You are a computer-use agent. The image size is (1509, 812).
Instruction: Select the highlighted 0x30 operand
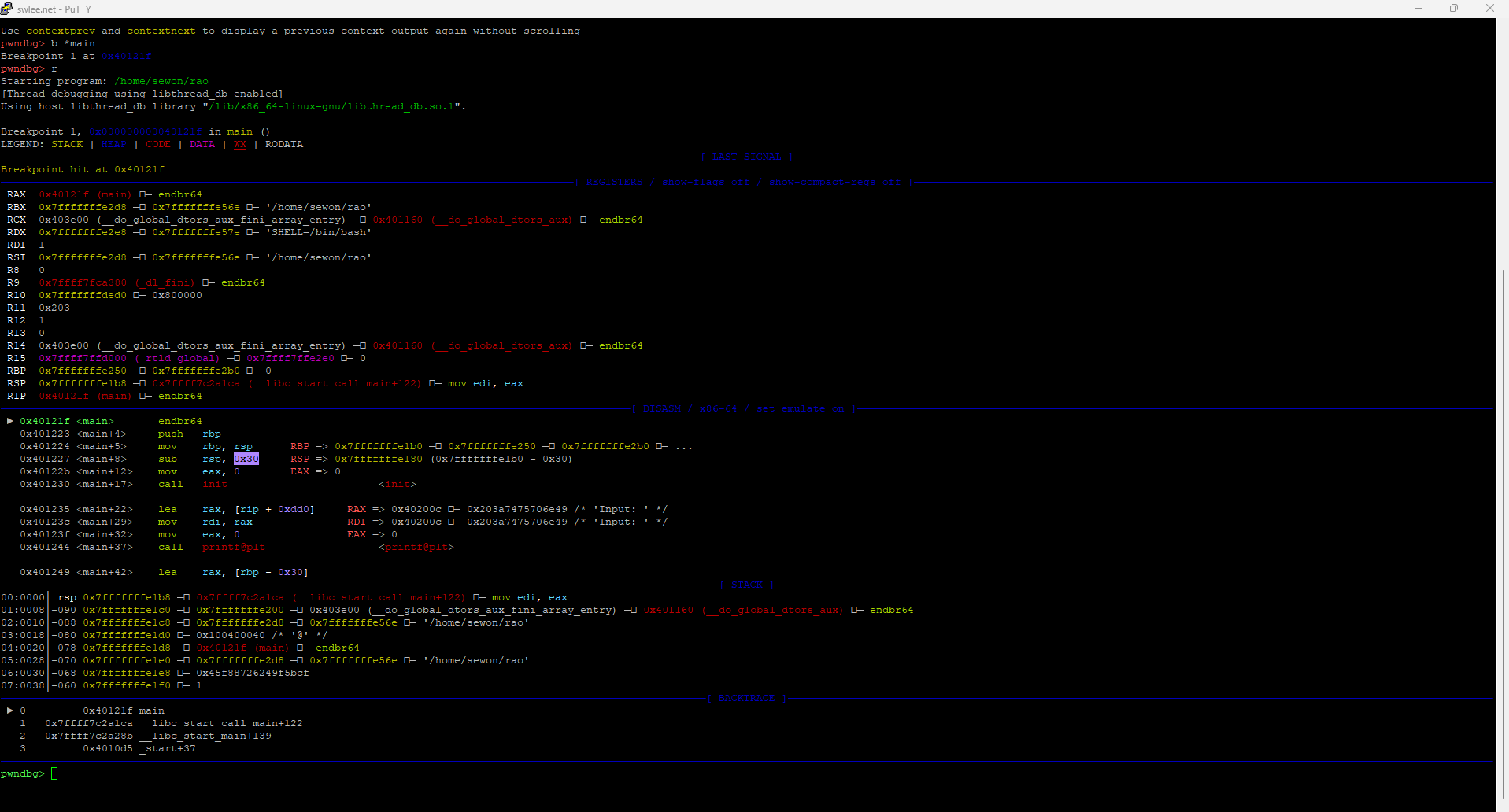click(246, 459)
